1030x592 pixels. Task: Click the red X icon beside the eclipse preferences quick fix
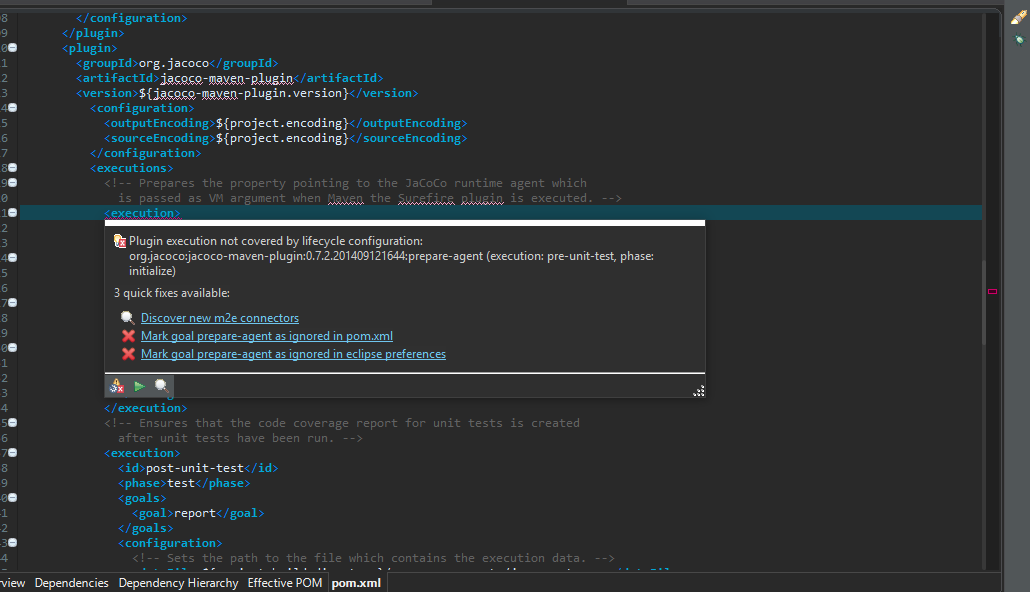point(128,353)
